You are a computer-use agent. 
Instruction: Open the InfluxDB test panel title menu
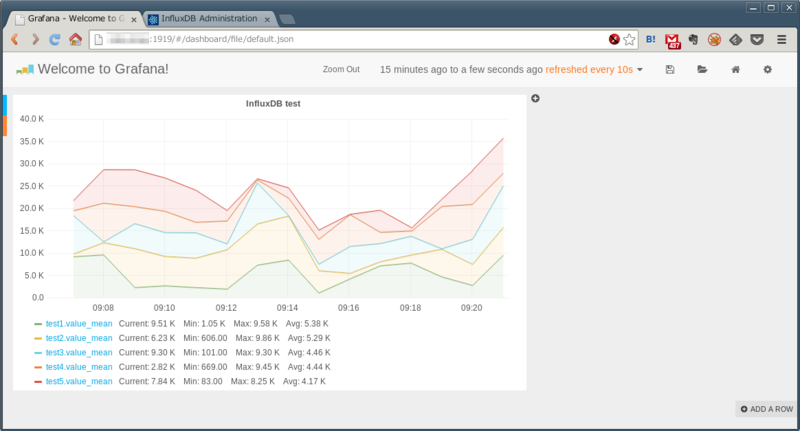(x=273, y=104)
